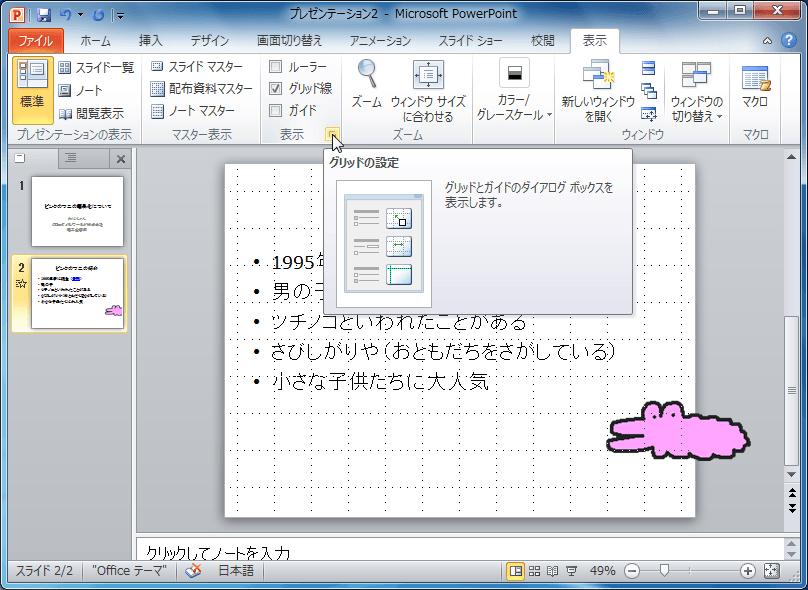
Task: Click bullet text さびしがりや line
Action: pyautogui.click(x=443, y=351)
